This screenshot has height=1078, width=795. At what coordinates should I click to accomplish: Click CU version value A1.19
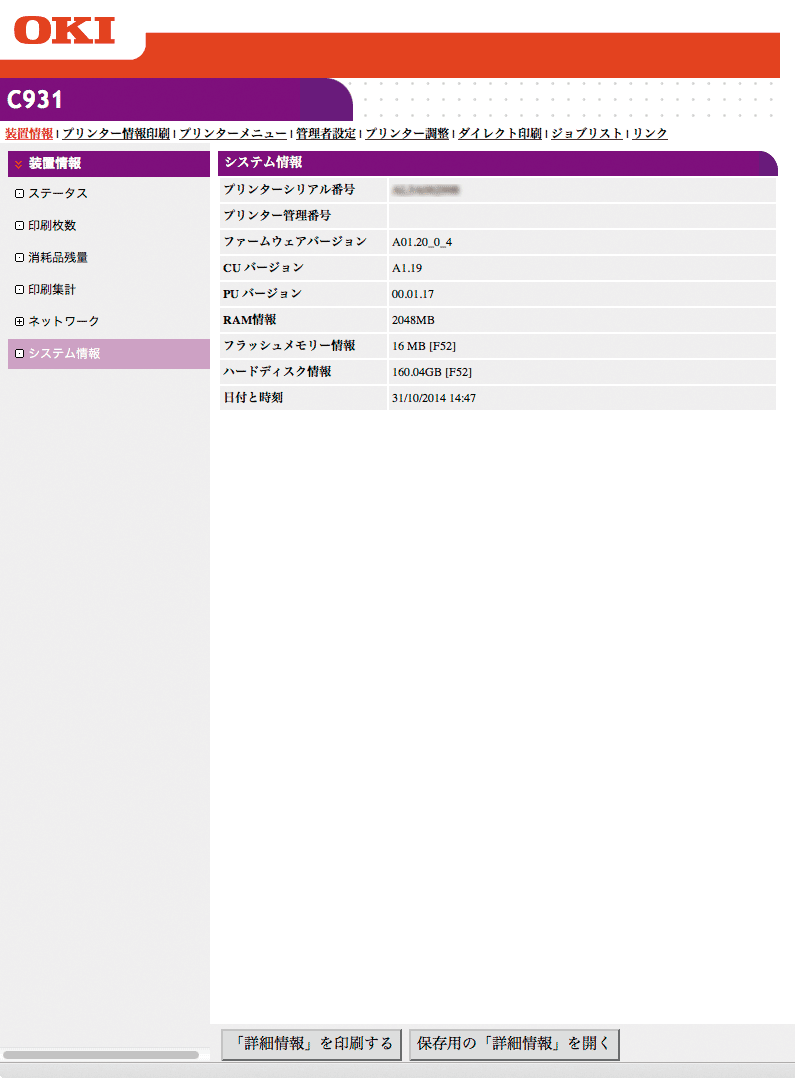tap(407, 268)
